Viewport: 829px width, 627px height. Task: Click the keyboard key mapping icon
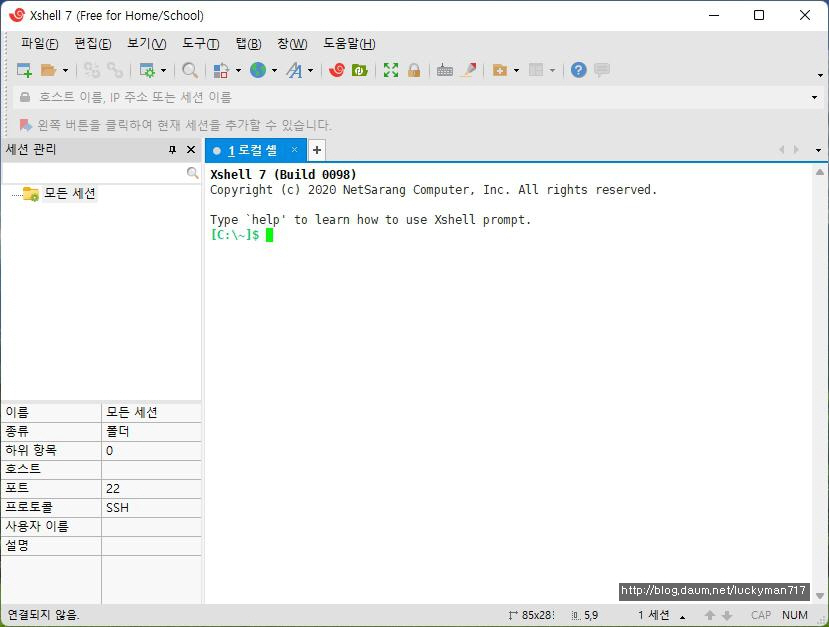click(445, 70)
